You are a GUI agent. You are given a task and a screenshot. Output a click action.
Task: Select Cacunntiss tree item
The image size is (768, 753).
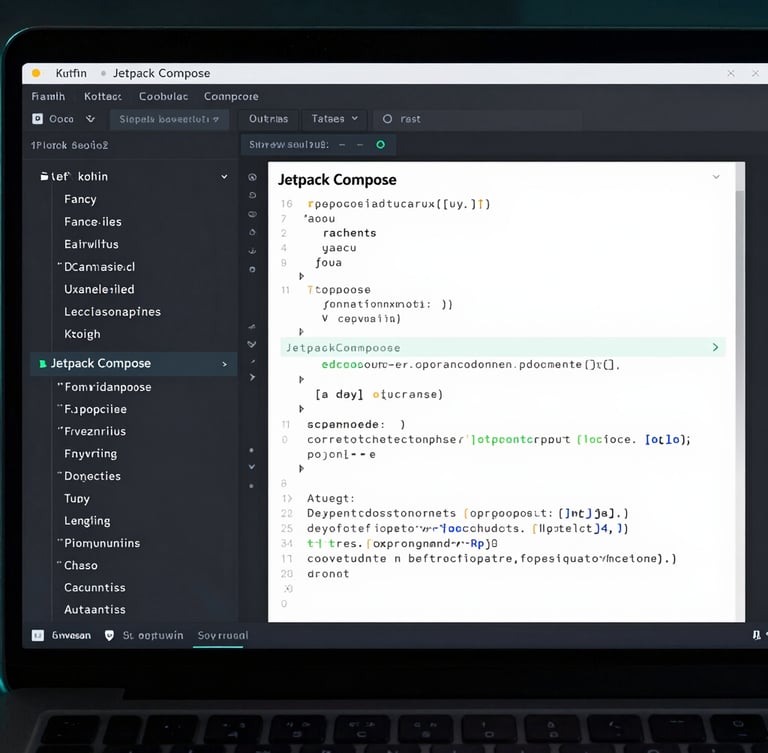click(95, 587)
